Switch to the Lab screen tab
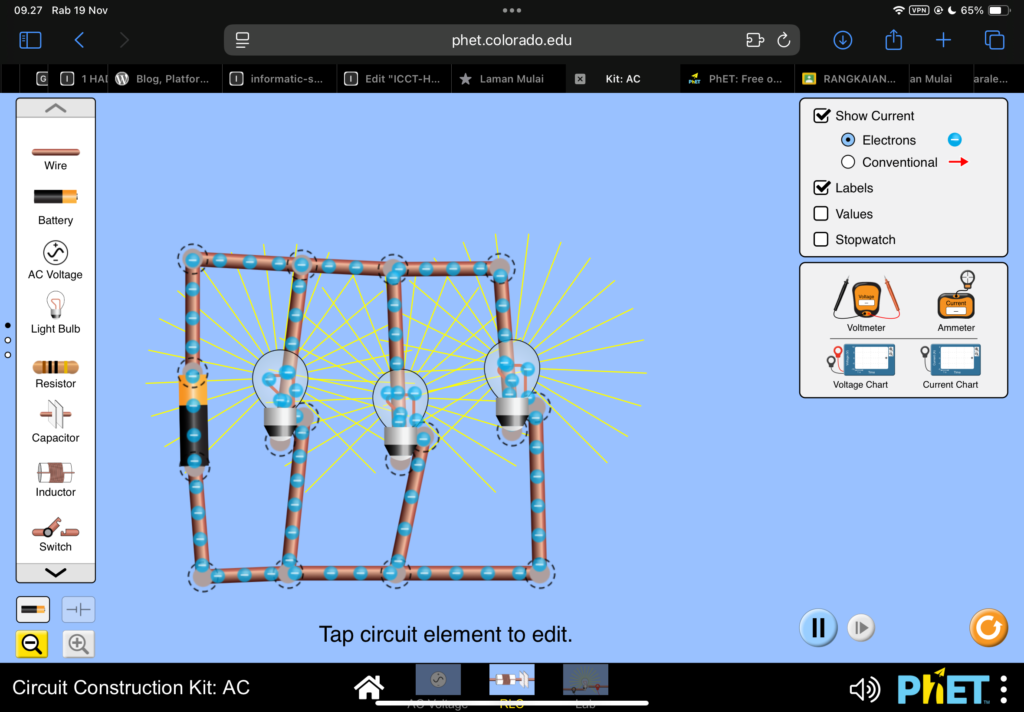 [x=585, y=681]
